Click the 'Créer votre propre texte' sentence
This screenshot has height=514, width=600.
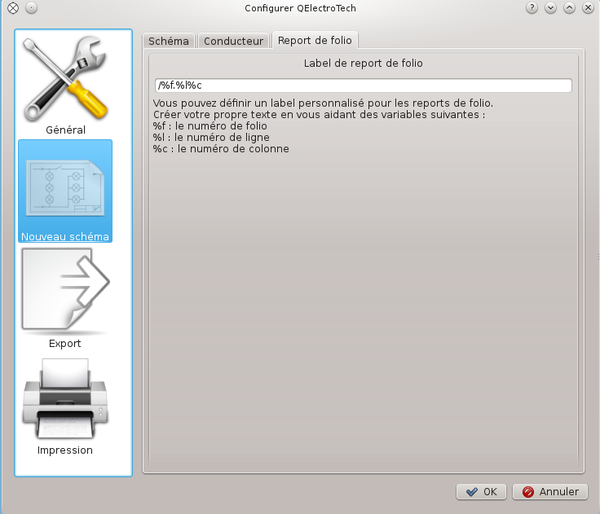click(x=319, y=114)
